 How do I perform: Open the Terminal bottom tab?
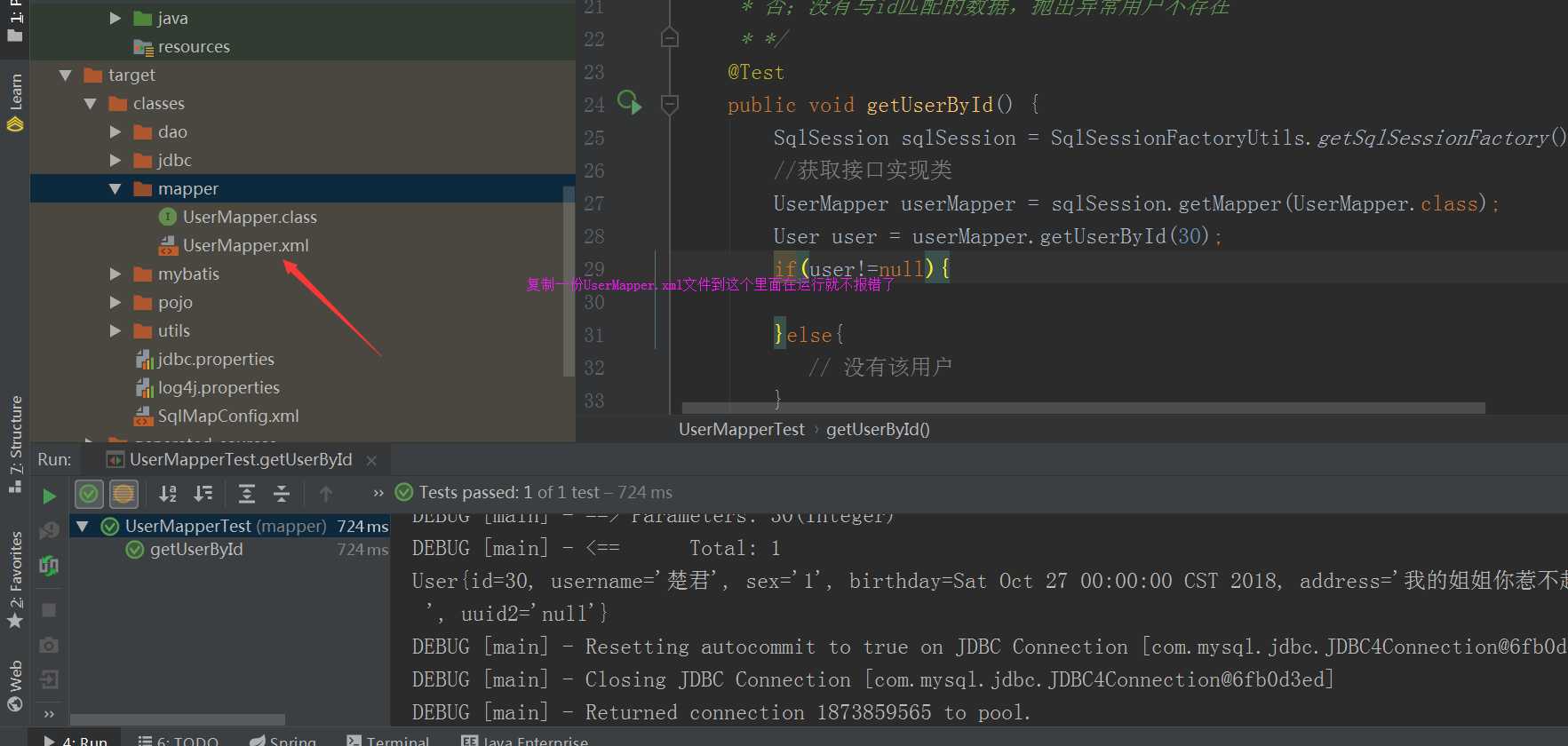pyautogui.click(x=387, y=740)
